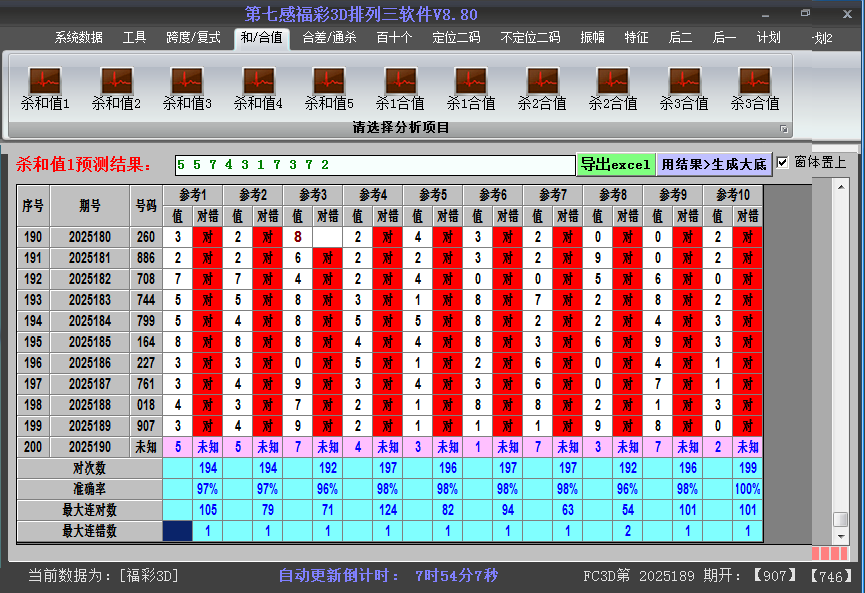Click the table scrollbar up arrow
Viewport: 865px width, 593px height.
tap(841, 187)
